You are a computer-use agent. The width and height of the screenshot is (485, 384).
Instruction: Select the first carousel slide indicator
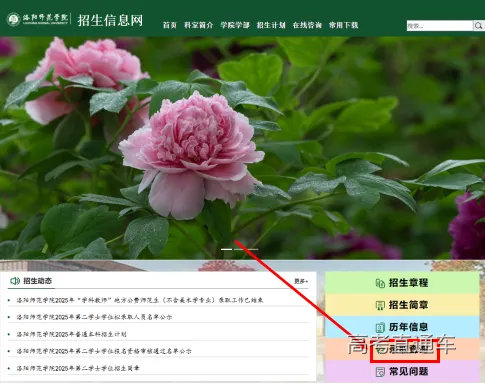(x=227, y=249)
